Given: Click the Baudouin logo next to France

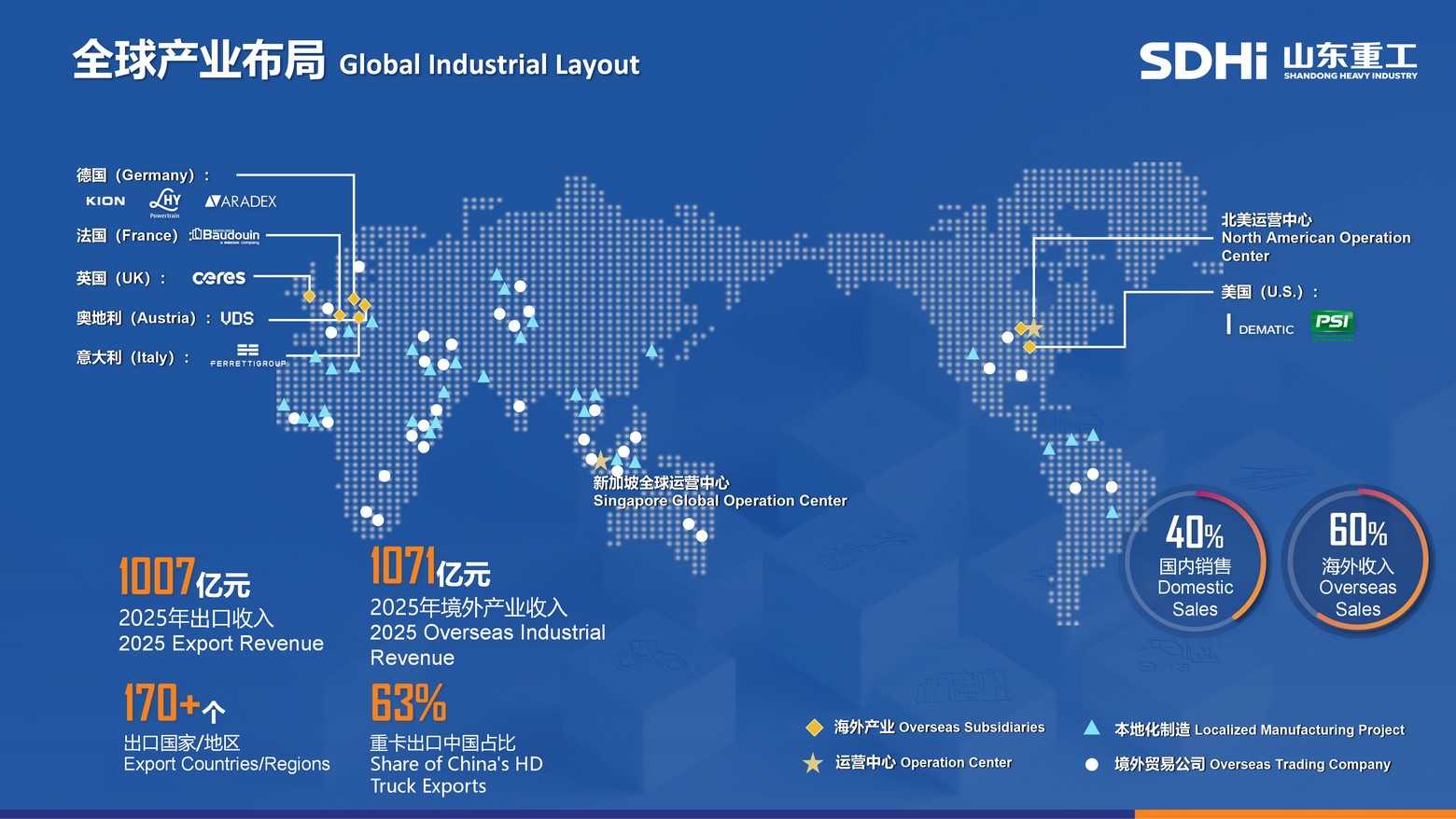Looking at the screenshot, I should click(x=225, y=236).
